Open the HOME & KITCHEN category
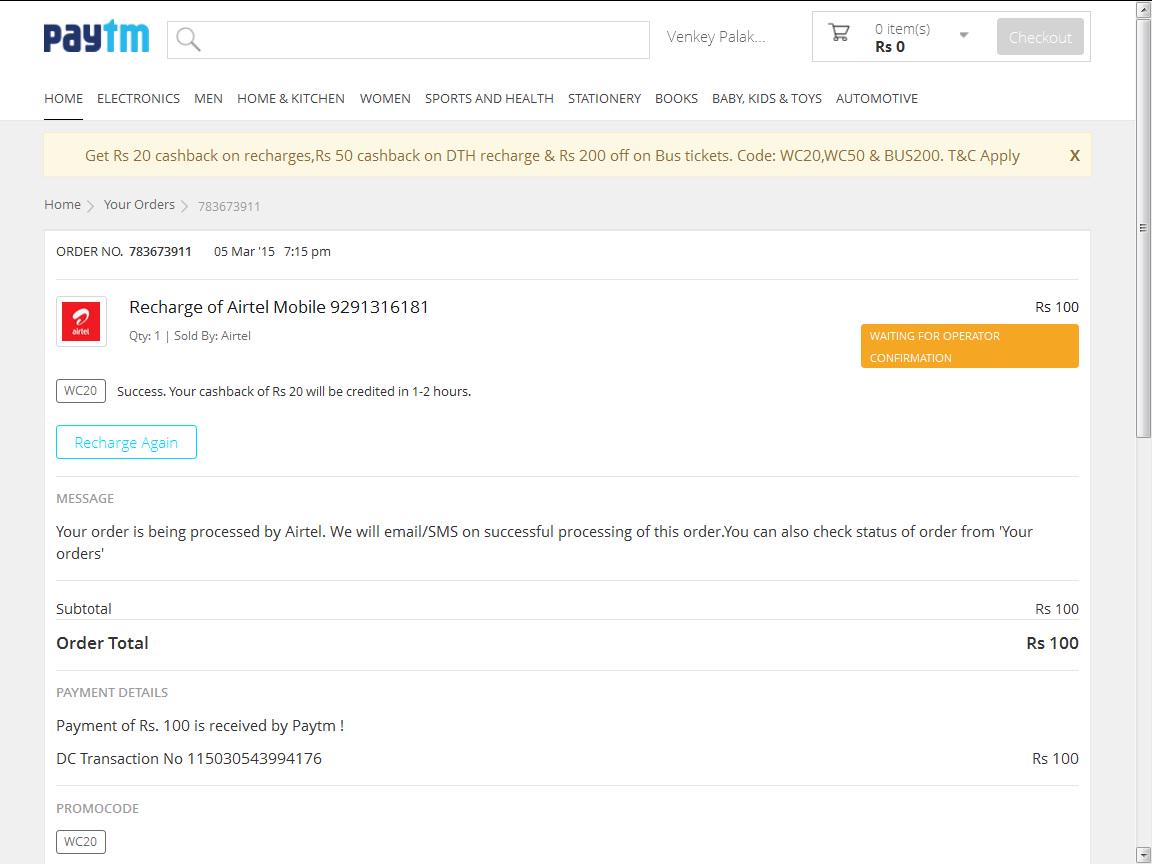The height and width of the screenshot is (864, 1152). tap(290, 98)
